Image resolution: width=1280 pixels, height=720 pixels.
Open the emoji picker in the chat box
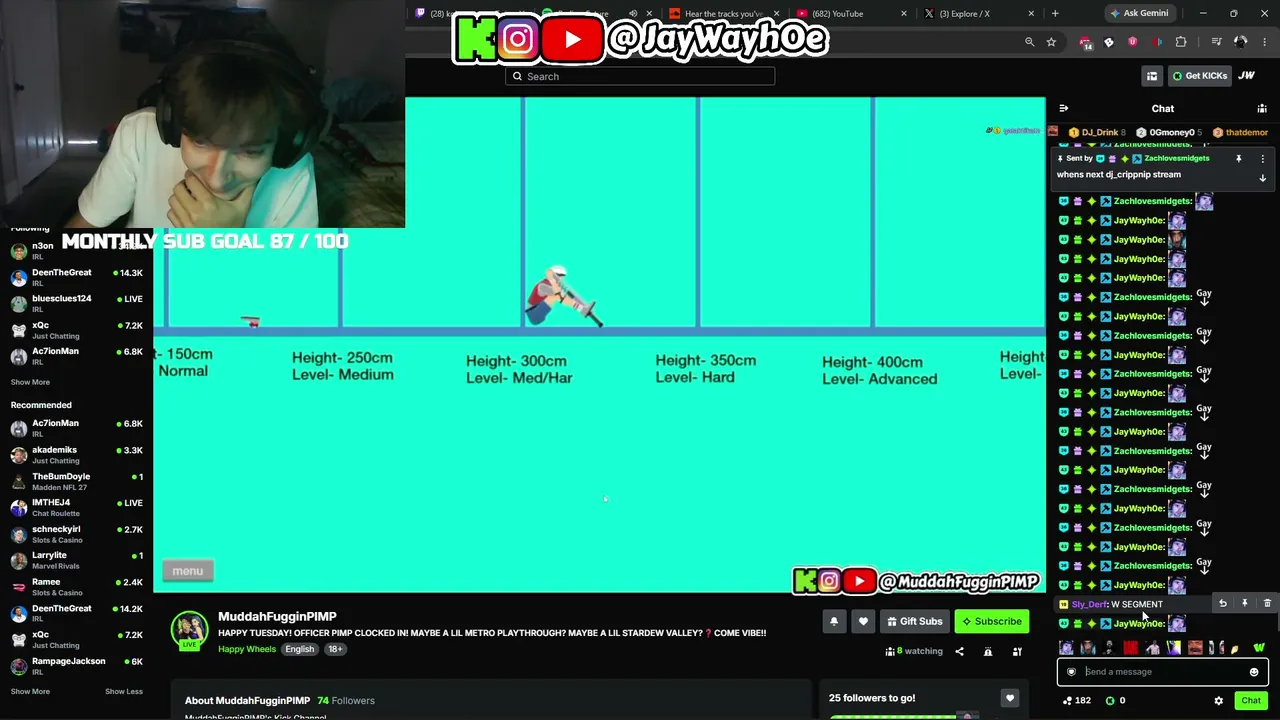point(1254,672)
